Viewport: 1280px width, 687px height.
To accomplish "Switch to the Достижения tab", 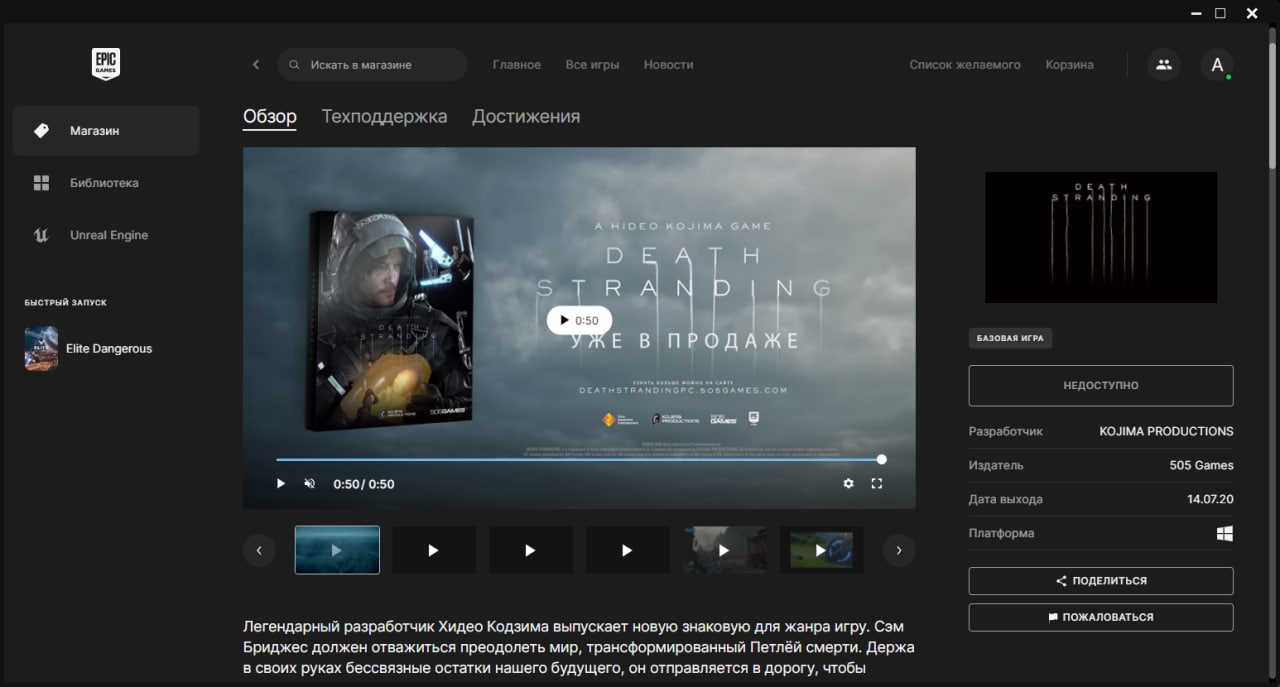I will [526, 117].
